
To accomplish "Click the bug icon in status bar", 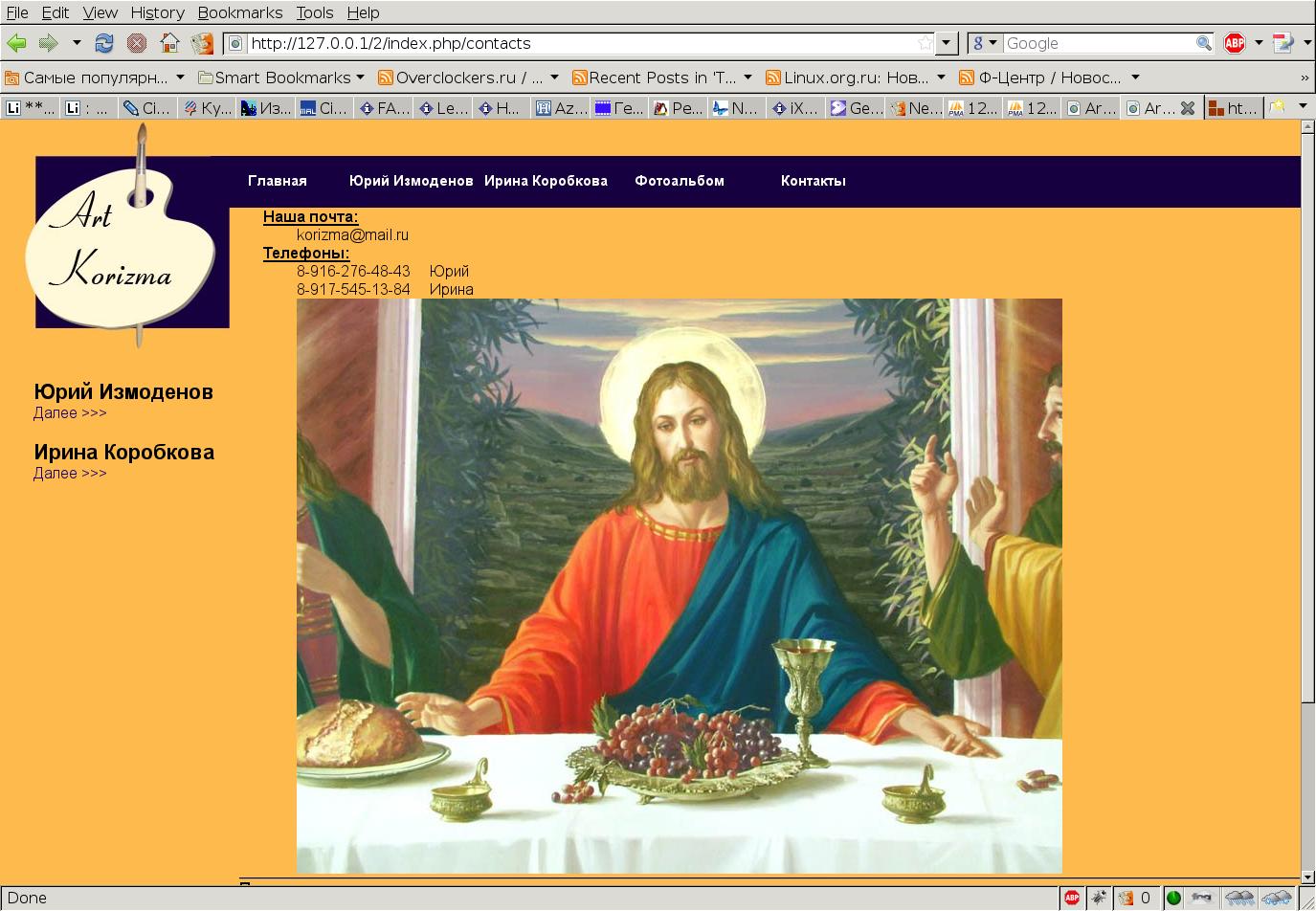I will coord(1099,898).
